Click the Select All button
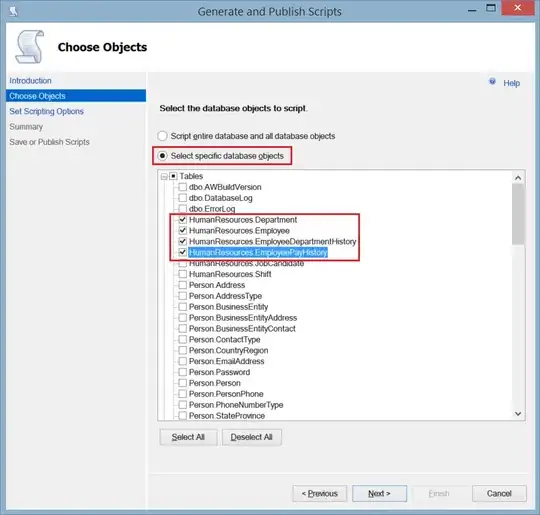The image size is (540, 515). [x=188, y=437]
